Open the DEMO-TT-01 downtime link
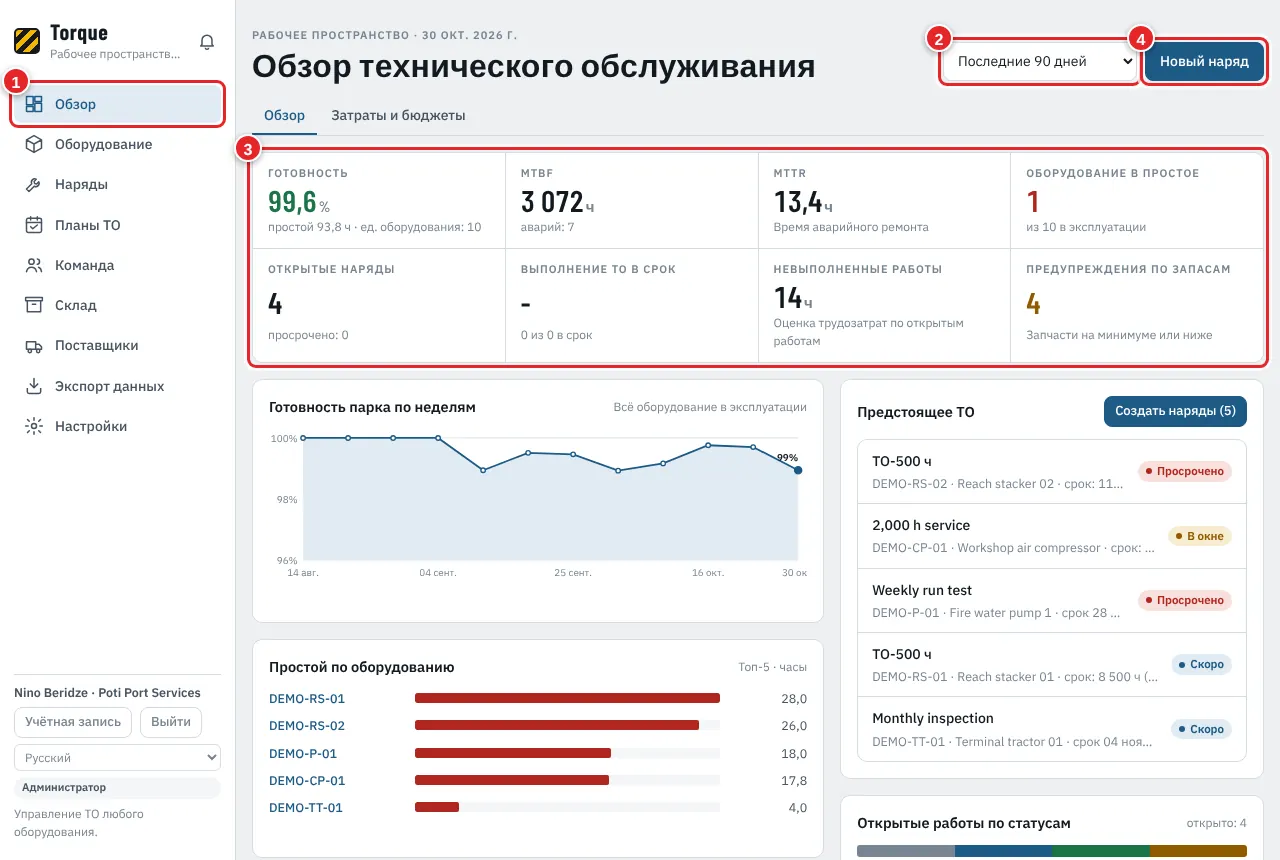1280x860 pixels. (x=306, y=807)
